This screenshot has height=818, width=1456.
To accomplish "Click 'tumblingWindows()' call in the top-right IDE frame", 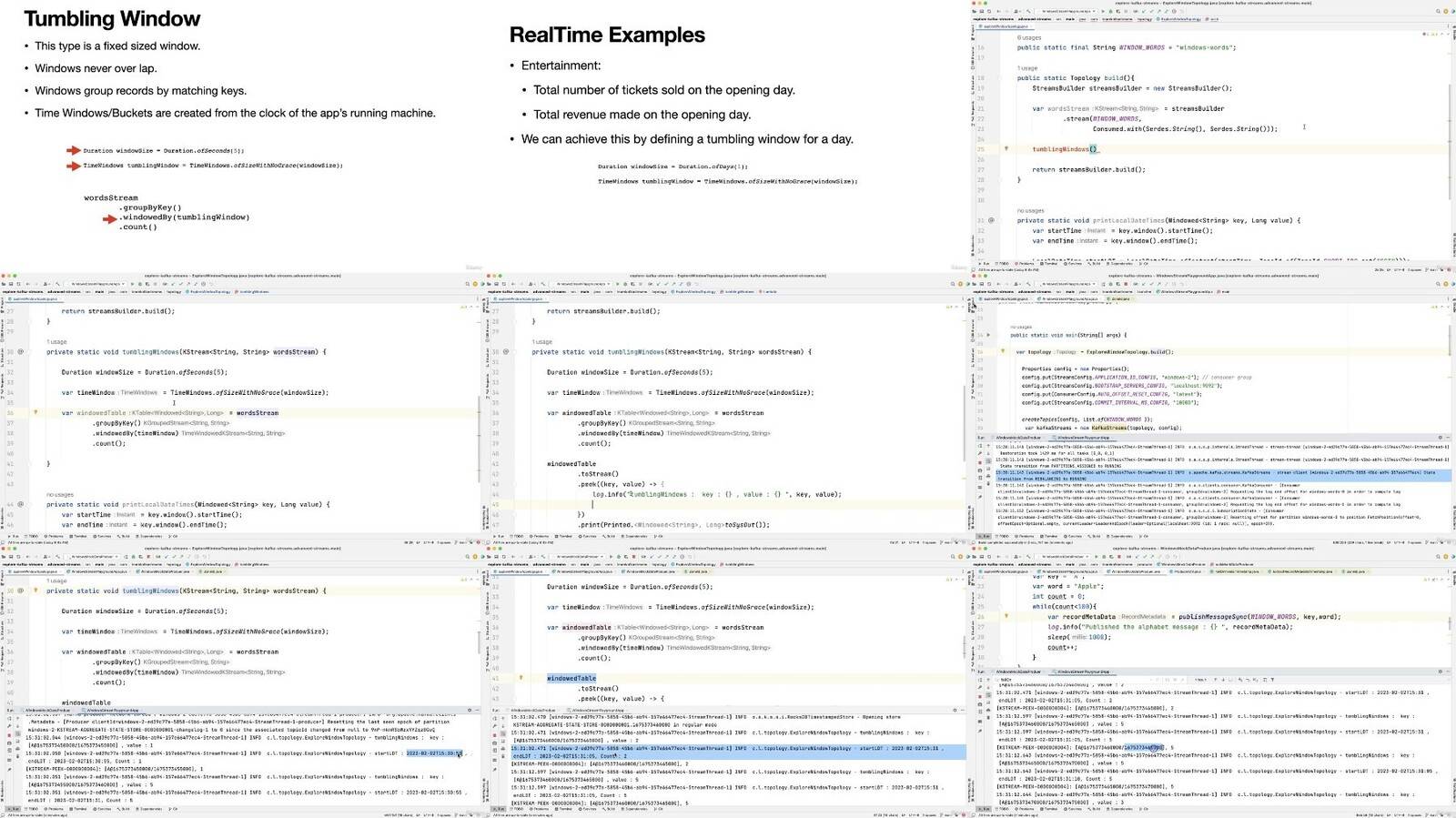I will [1065, 149].
